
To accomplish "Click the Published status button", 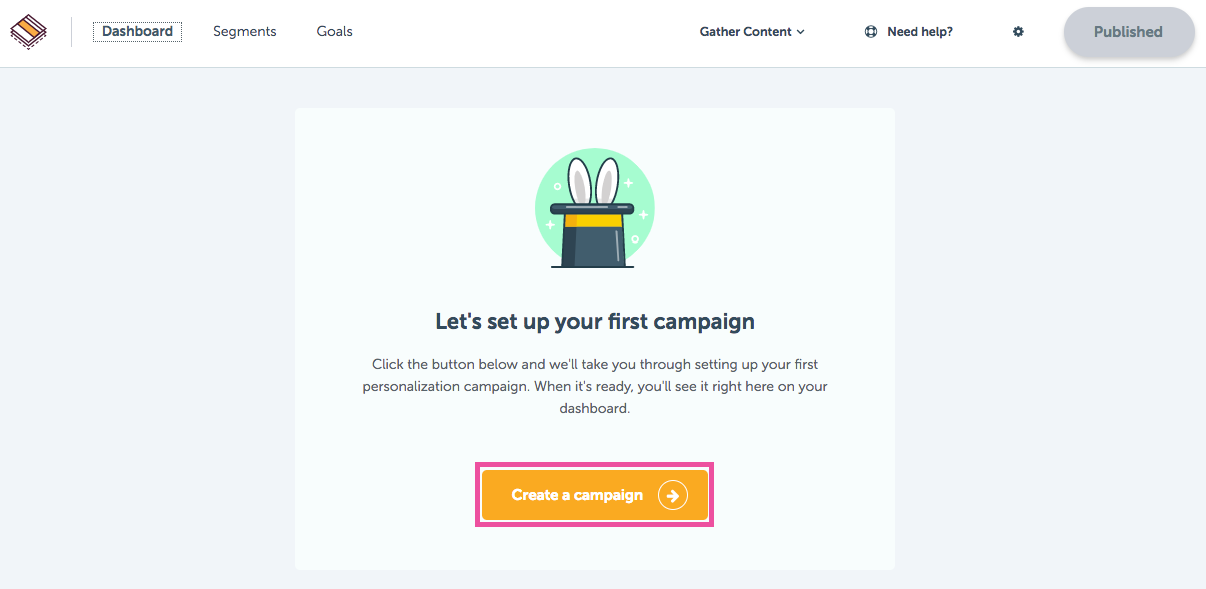I will 1128,32.
